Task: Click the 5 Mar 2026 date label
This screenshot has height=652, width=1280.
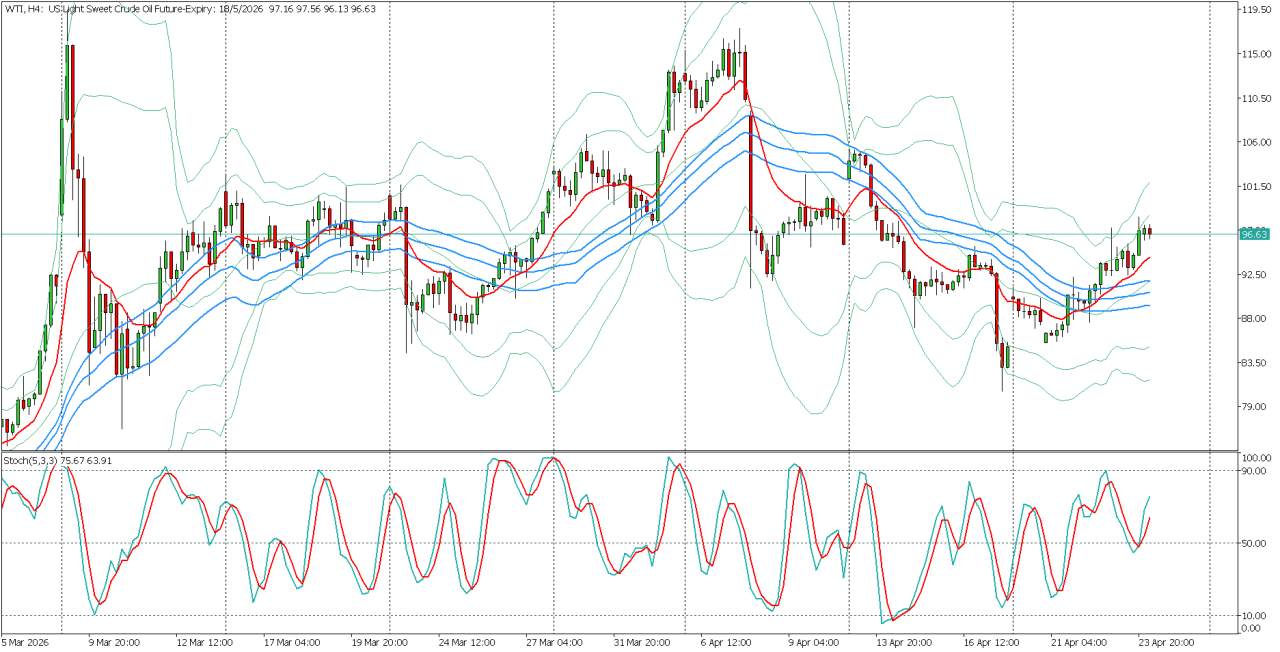Action: point(26,642)
